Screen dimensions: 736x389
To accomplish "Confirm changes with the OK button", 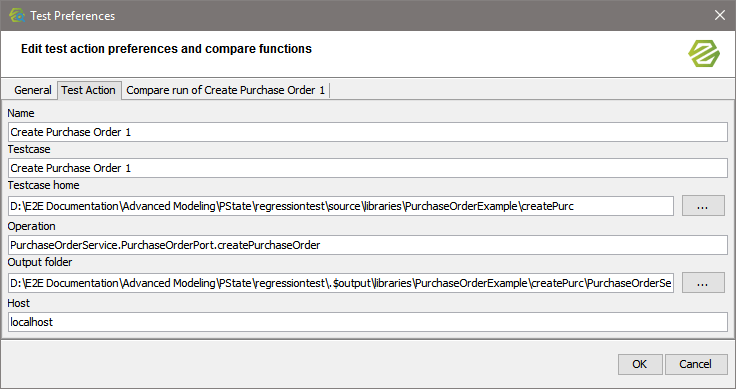I will pyautogui.click(x=640, y=364).
